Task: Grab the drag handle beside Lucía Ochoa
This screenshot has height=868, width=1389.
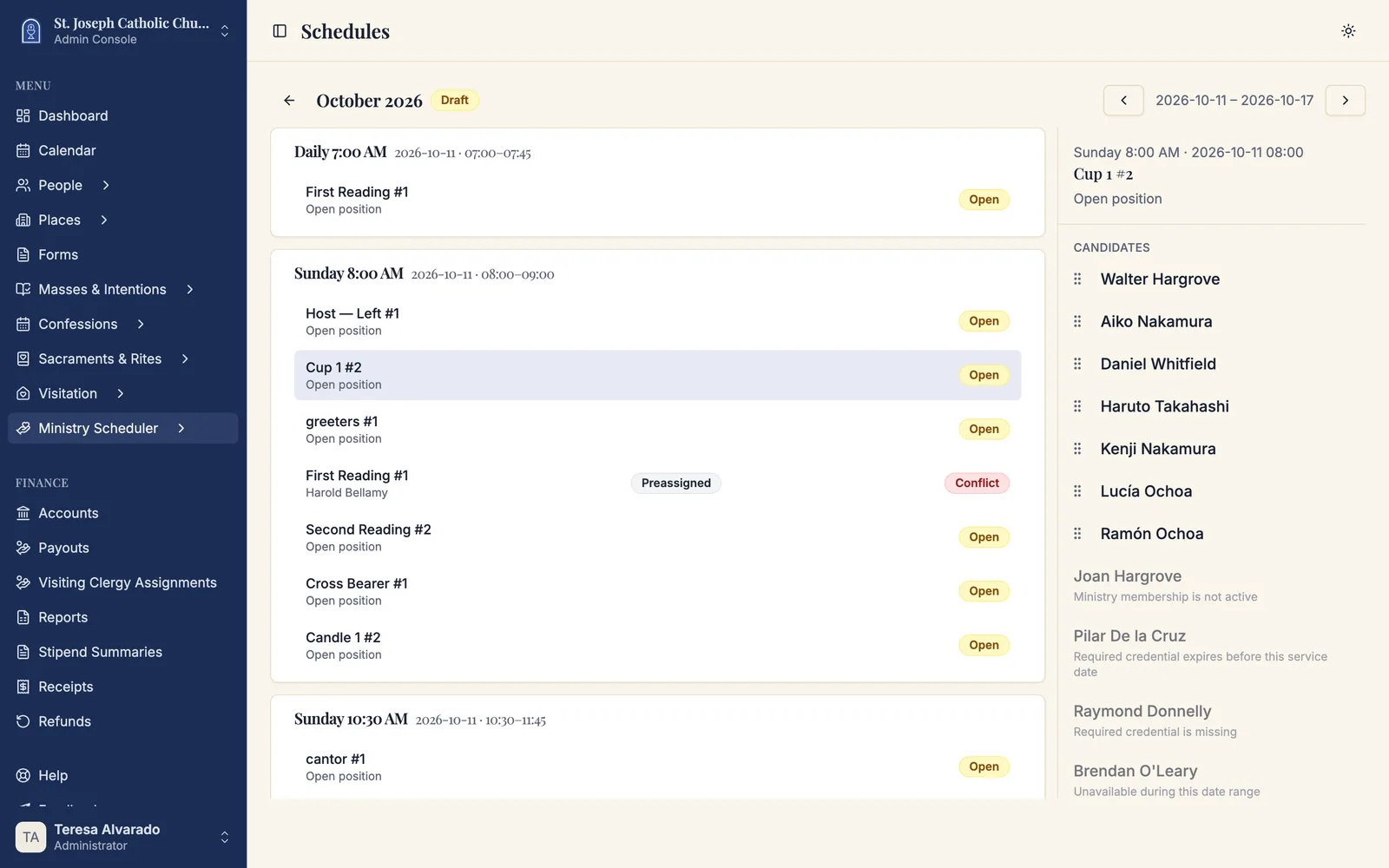Action: click(x=1077, y=491)
